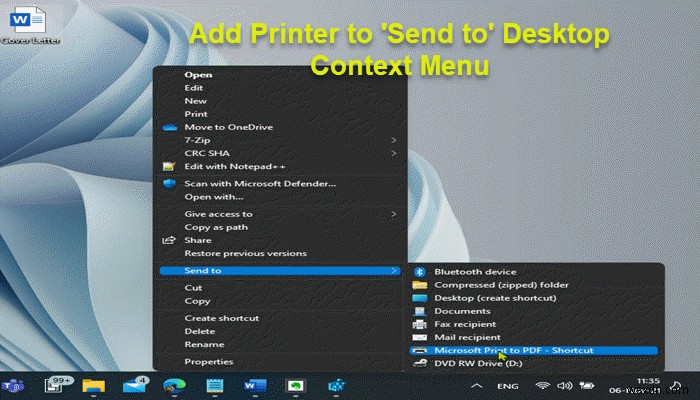Click the Print to PDF printer icon
The image size is (700, 400).
[420, 350]
